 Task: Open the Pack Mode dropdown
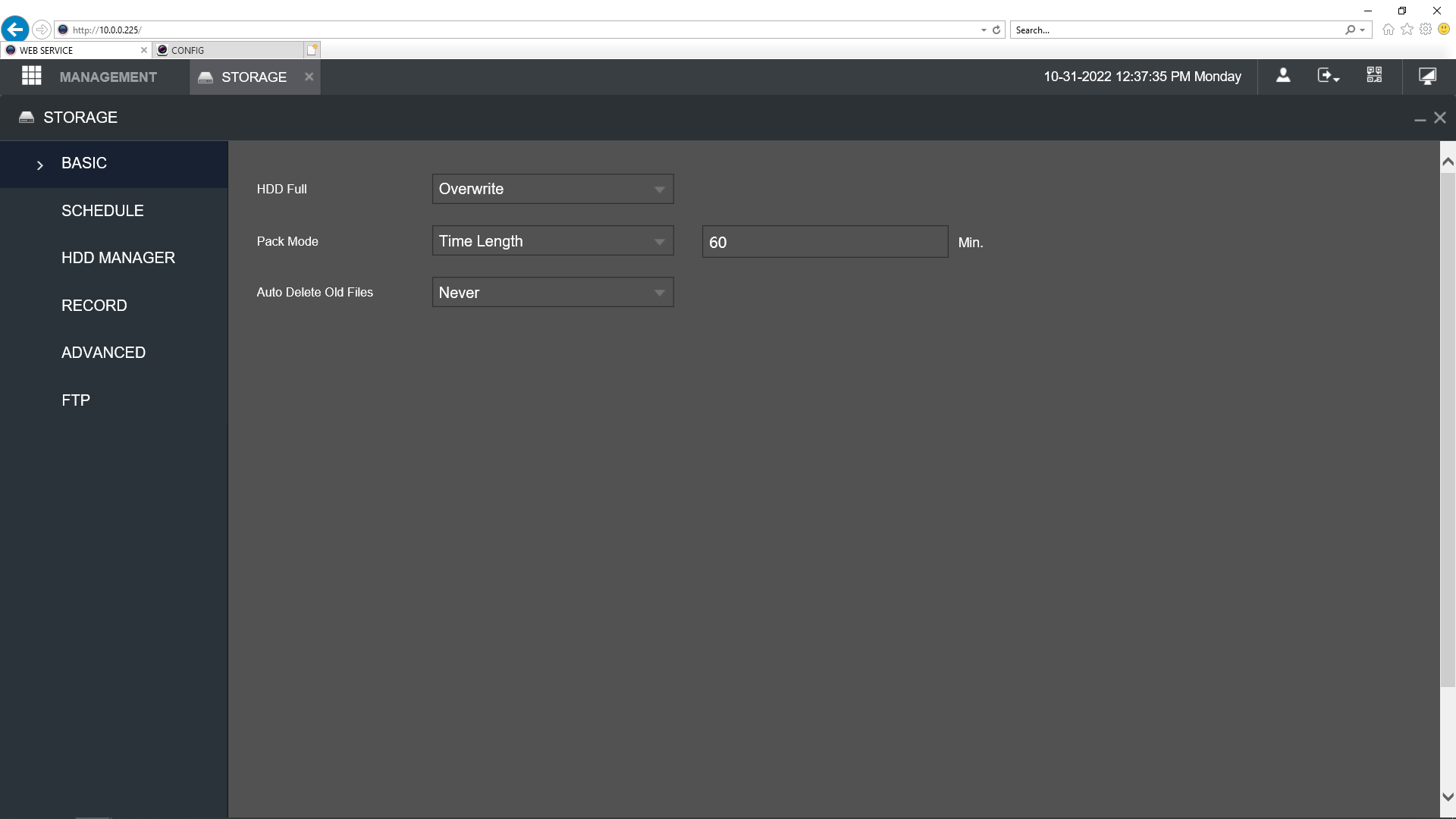(553, 241)
